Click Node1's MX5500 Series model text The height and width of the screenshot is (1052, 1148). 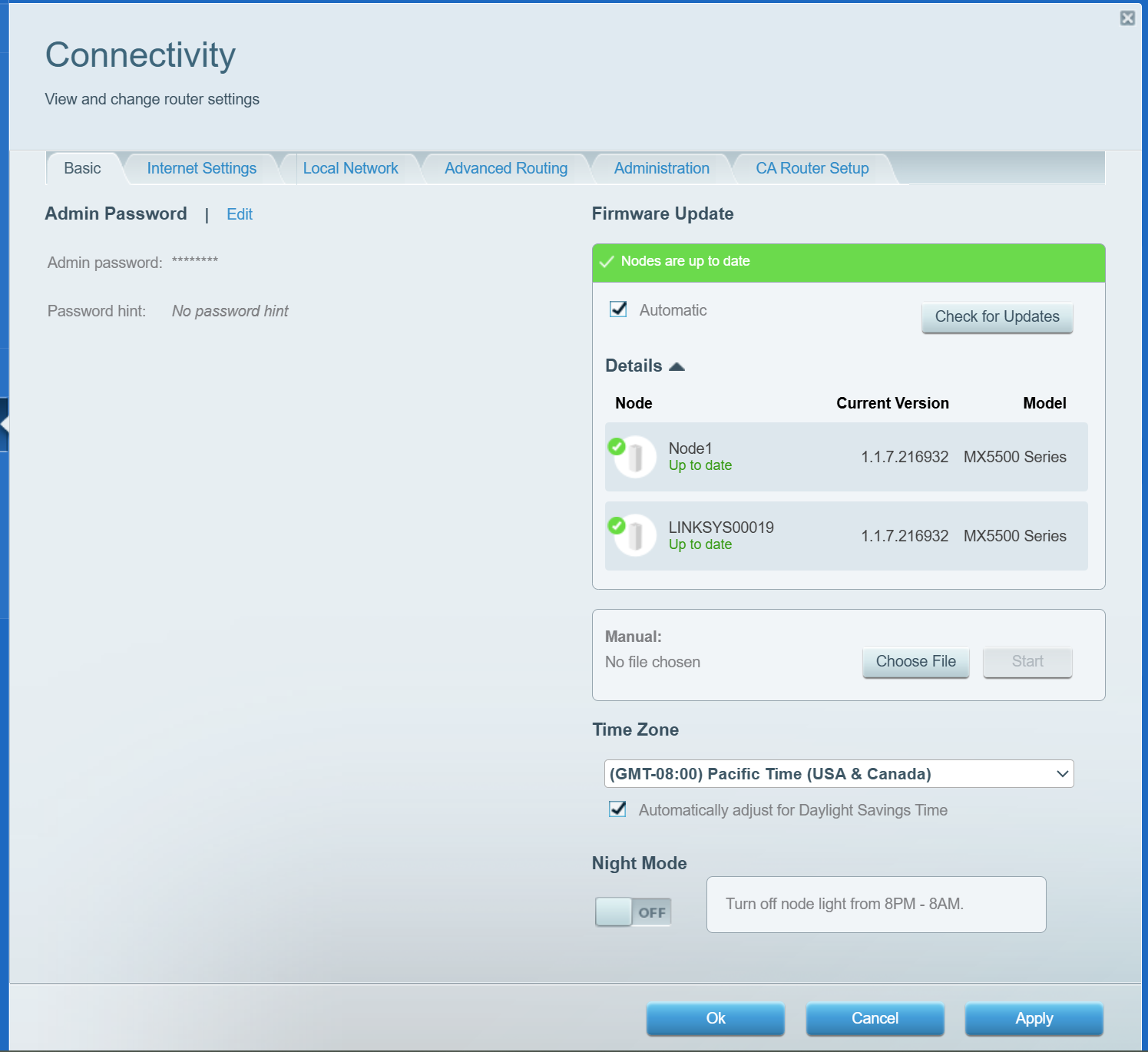[1015, 457]
